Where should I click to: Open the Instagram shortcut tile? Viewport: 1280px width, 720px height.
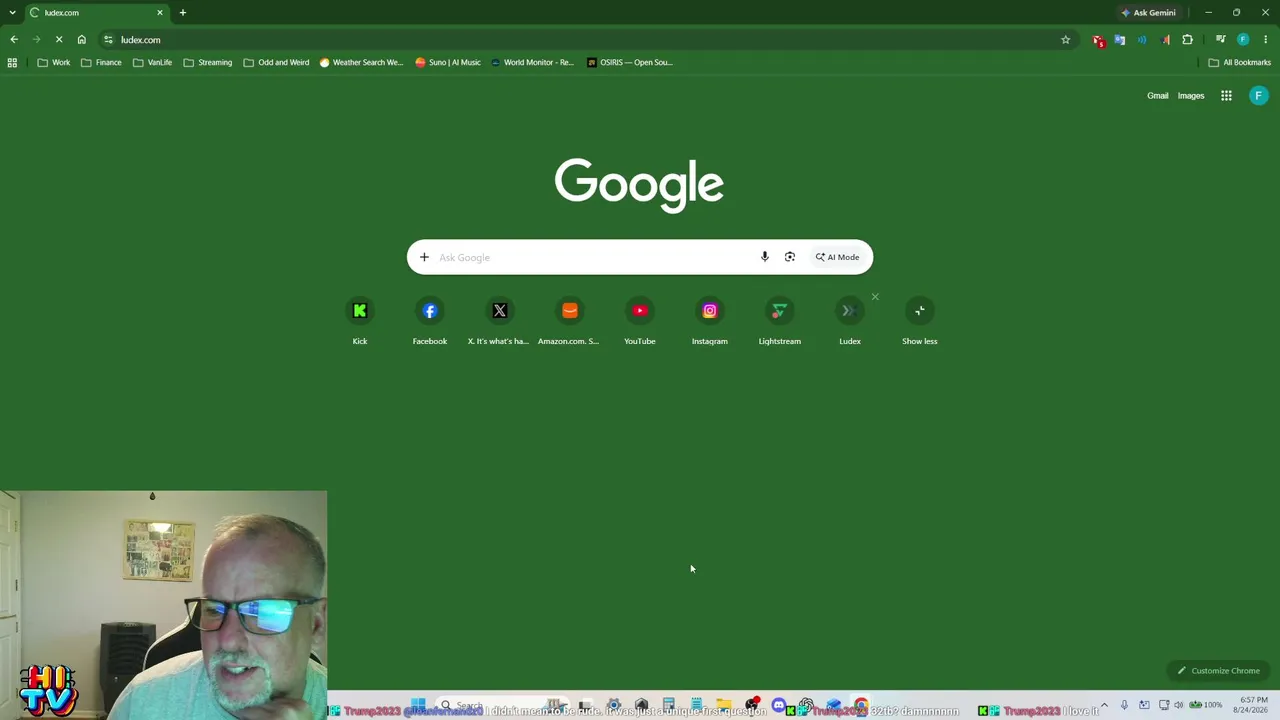710,321
